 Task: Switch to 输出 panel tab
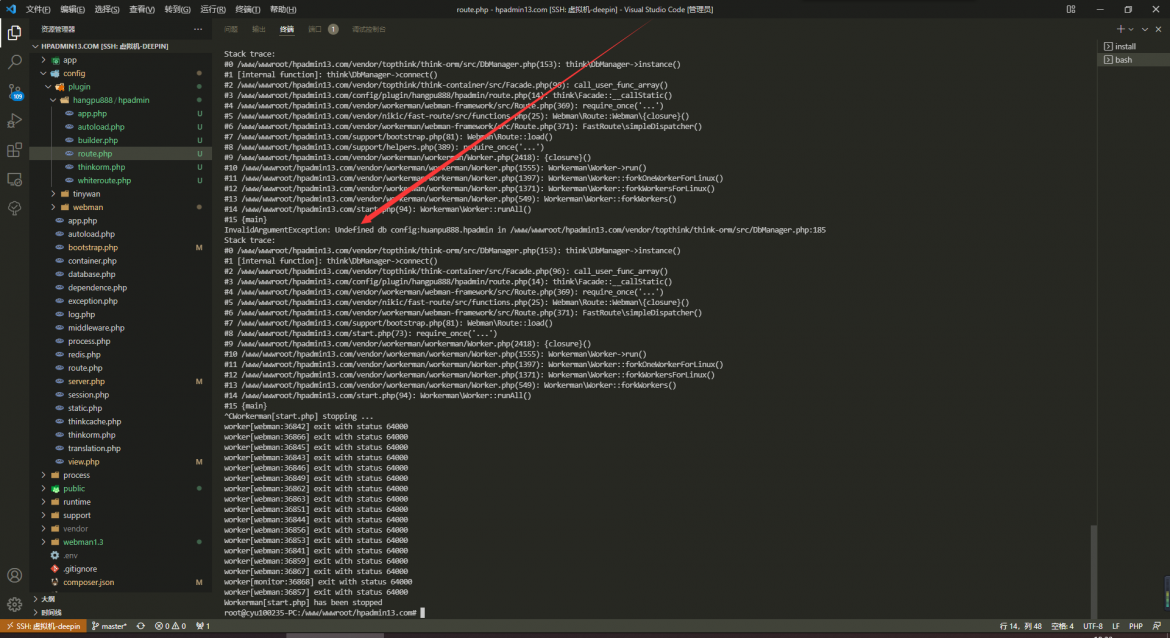259,29
